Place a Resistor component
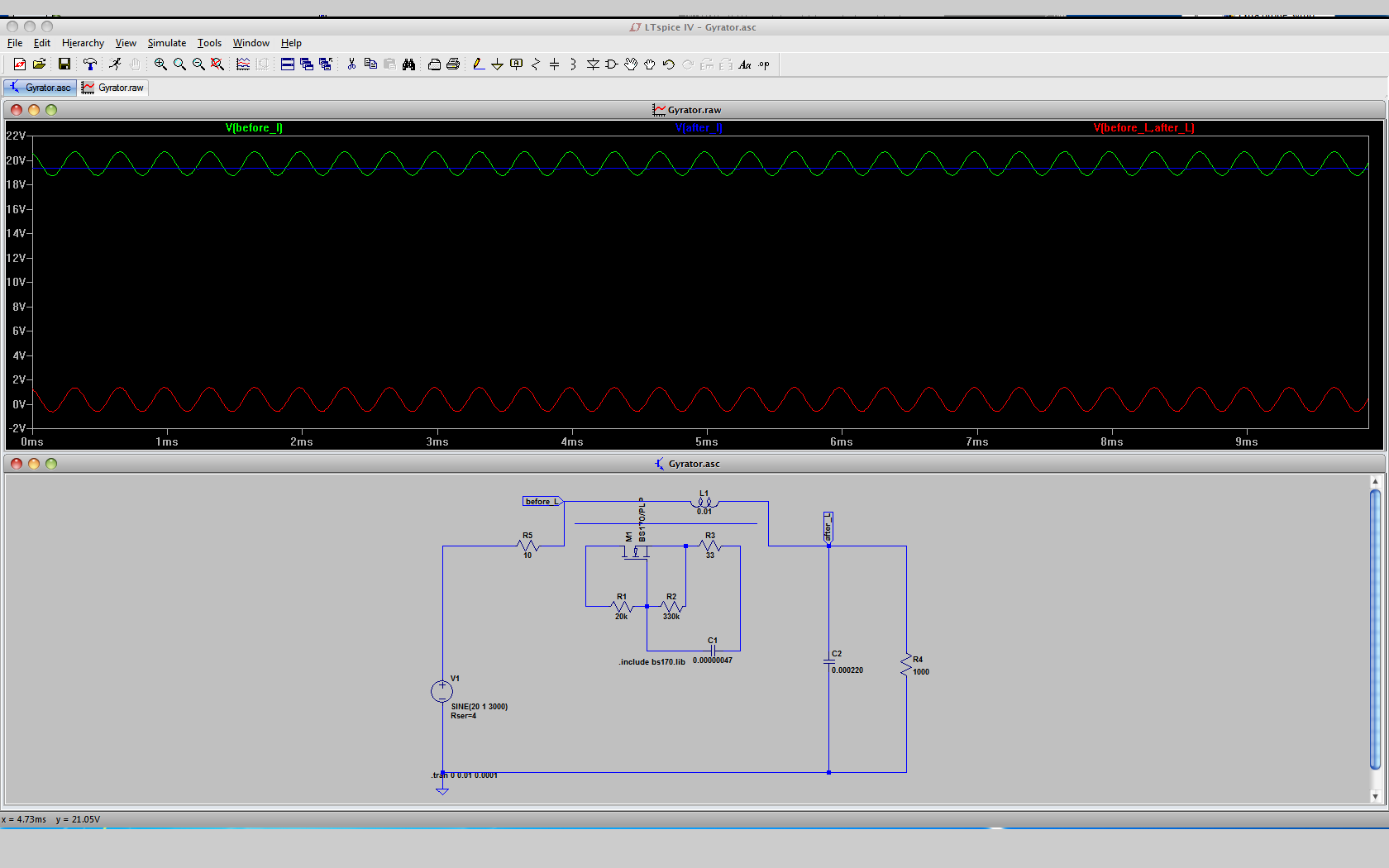The width and height of the screenshot is (1389, 868). (536, 64)
